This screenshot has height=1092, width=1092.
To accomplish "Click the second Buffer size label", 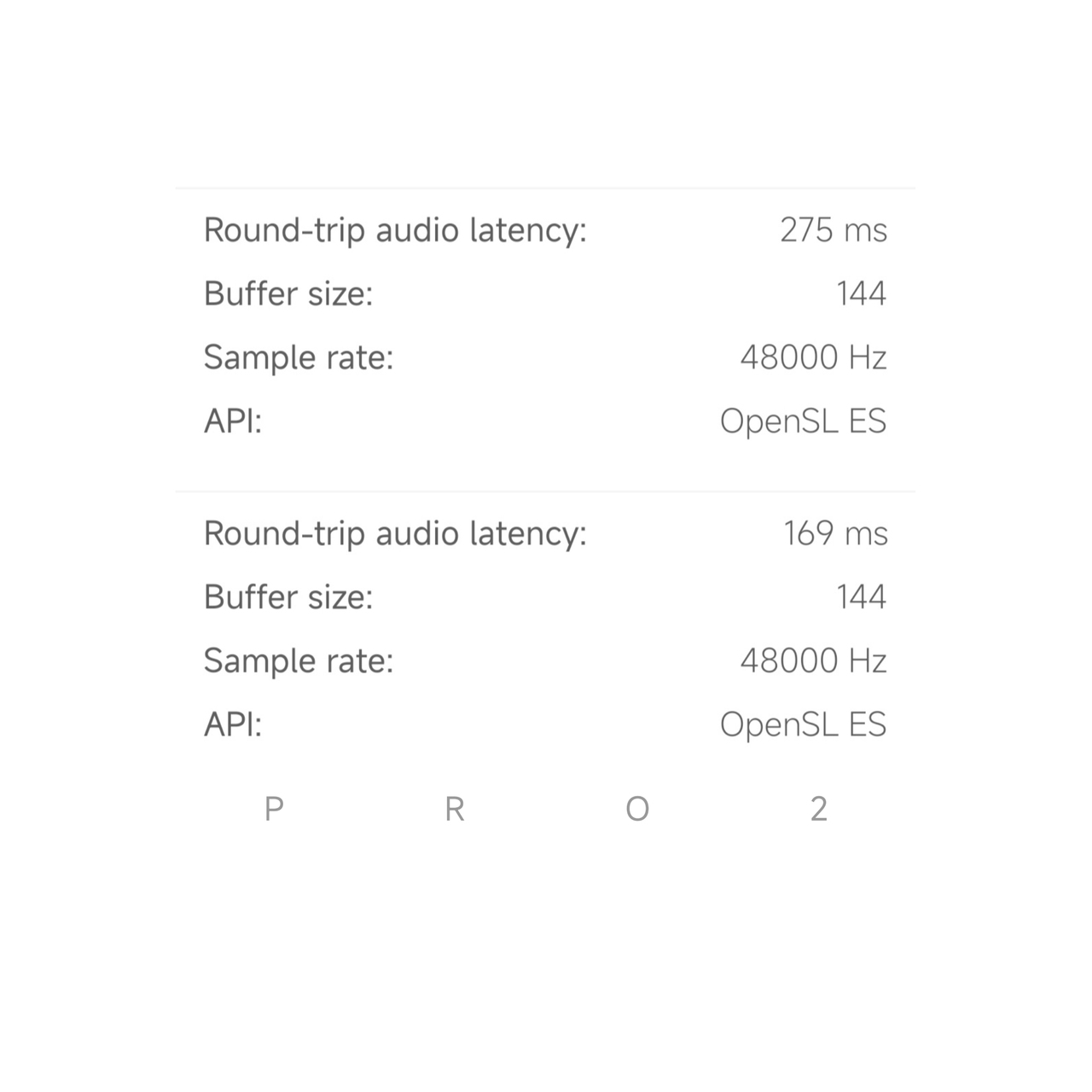I will tap(288, 597).
